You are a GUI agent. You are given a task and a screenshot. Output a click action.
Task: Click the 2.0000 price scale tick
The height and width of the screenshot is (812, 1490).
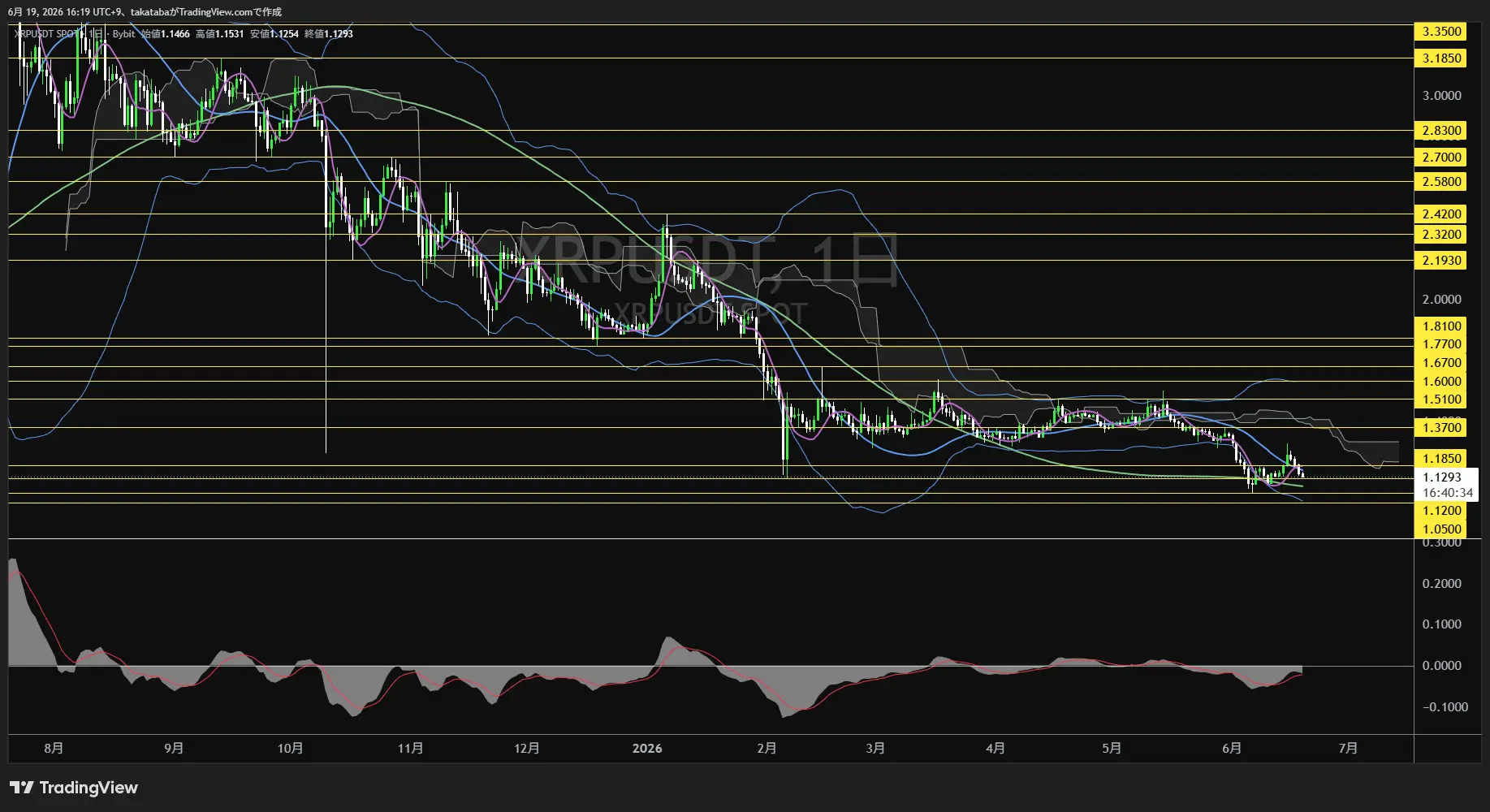pos(1441,300)
